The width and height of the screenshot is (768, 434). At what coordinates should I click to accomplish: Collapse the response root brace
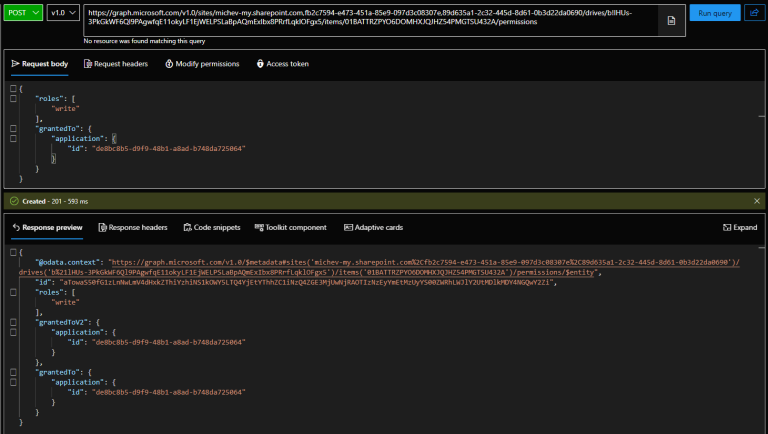(13, 252)
